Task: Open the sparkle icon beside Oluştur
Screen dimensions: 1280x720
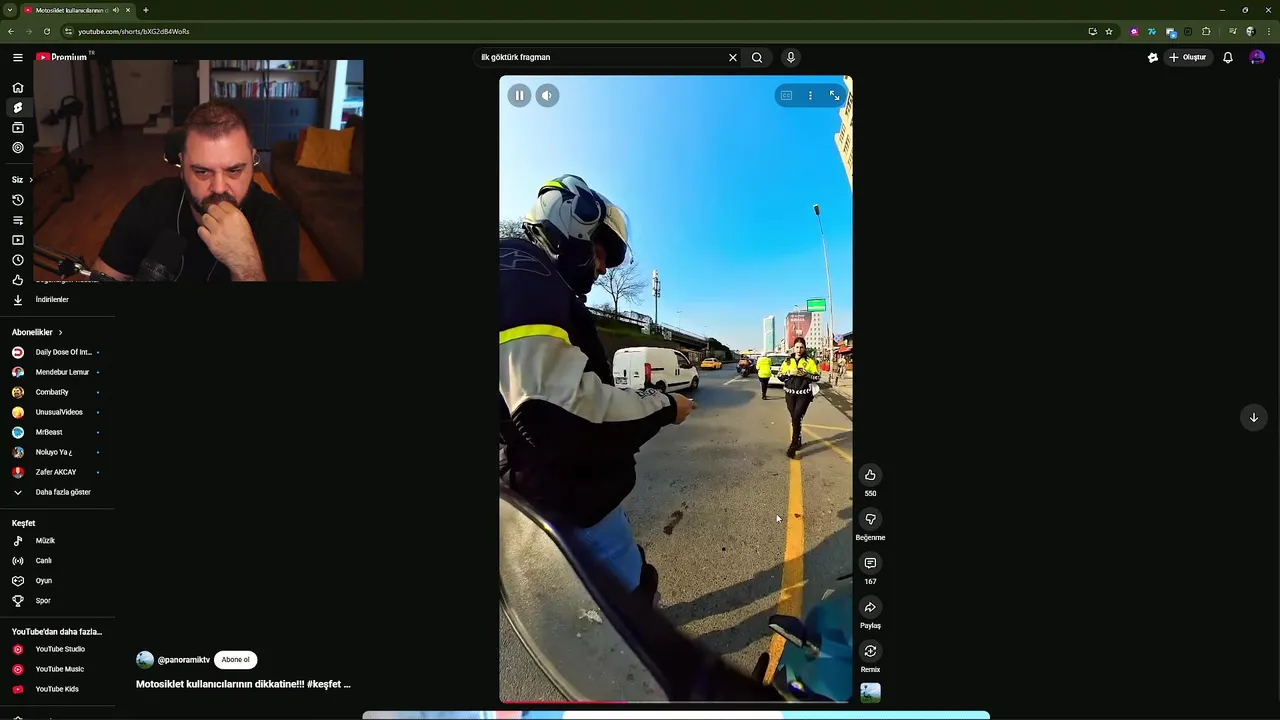Action: tap(1152, 57)
